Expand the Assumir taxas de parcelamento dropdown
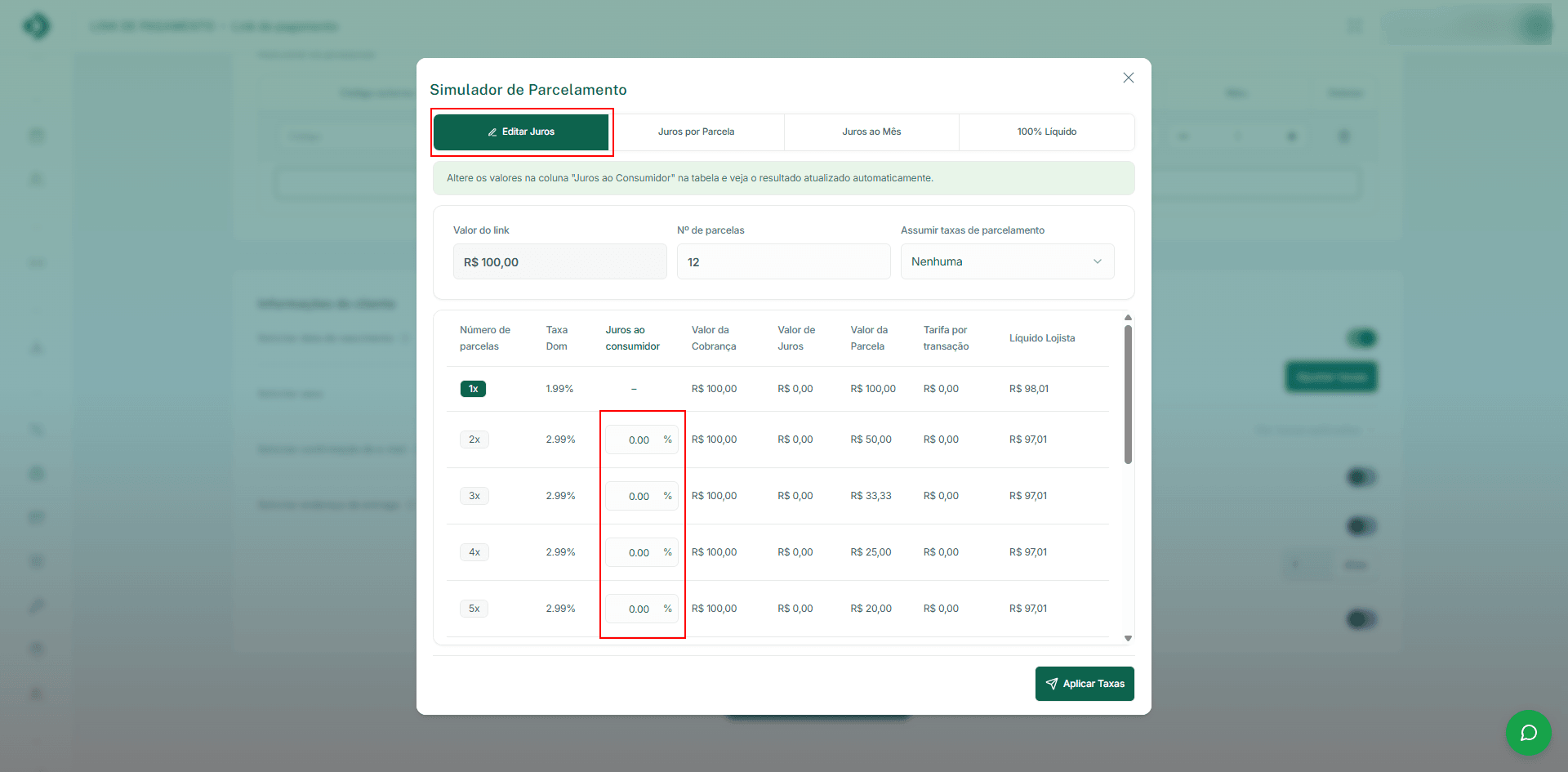1568x772 pixels. (1006, 262)
